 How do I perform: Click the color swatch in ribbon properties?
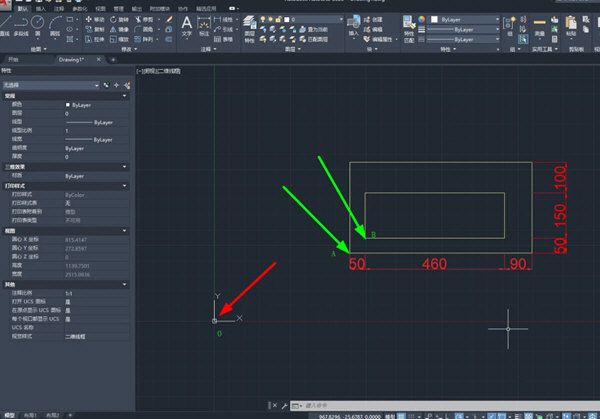click(434, 19)
